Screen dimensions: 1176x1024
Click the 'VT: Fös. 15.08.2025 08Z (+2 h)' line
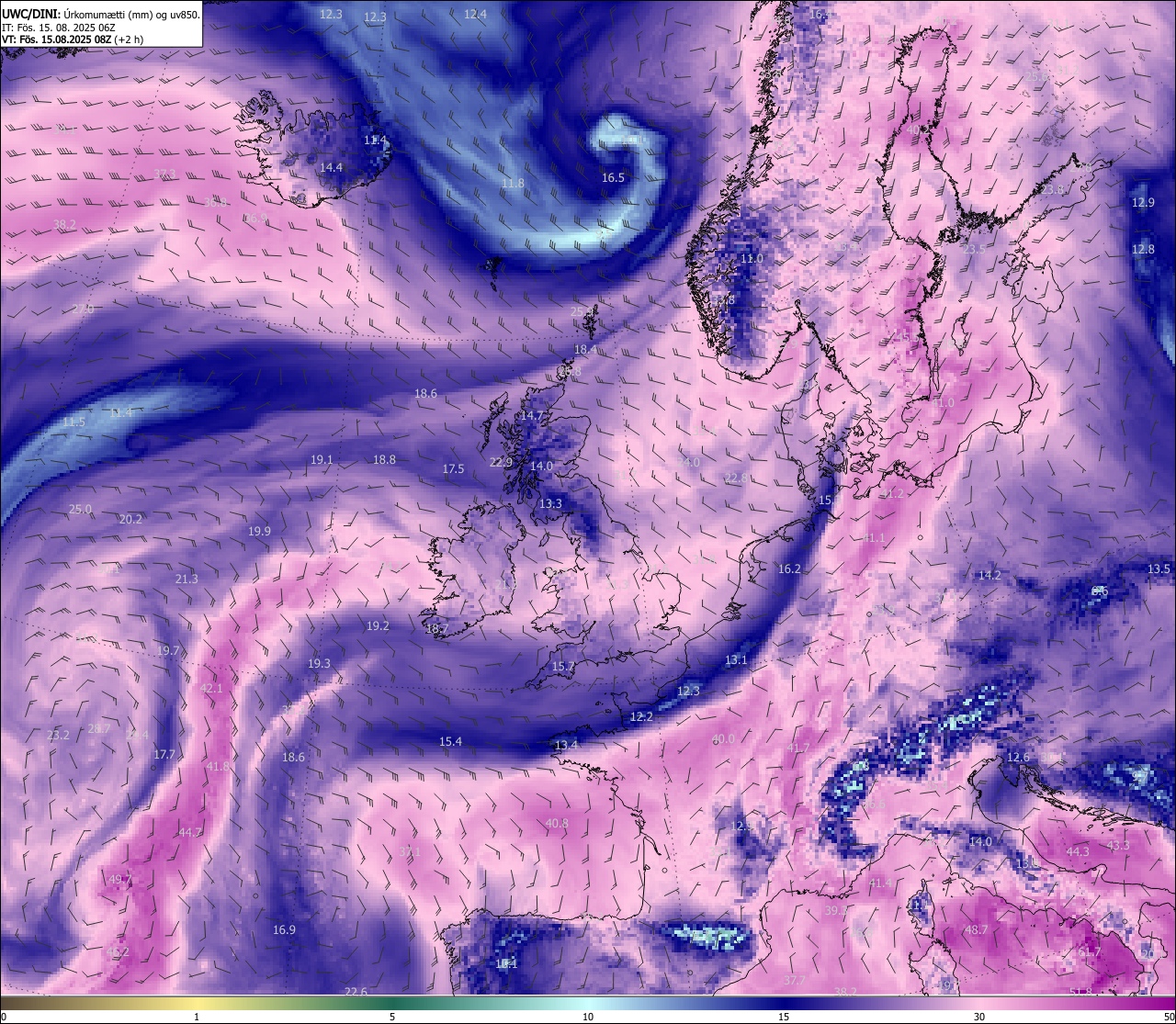(x=73, y=39)
